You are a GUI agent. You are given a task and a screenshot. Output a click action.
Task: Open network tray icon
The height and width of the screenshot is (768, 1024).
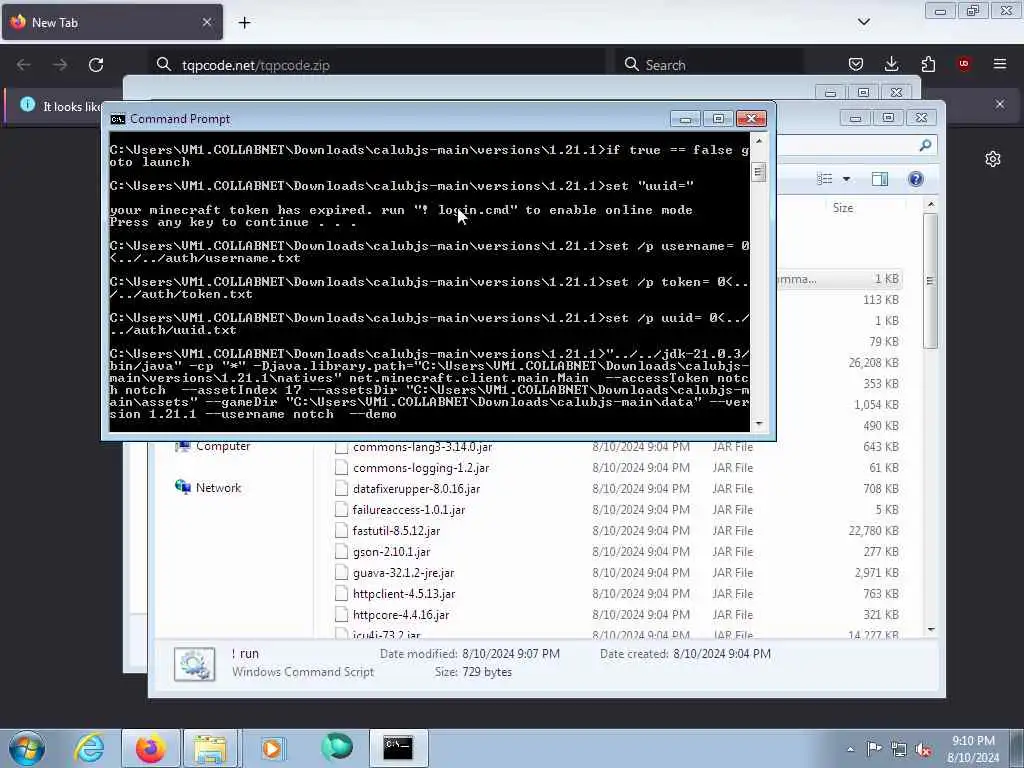pyautogui.click(x=899, y=750)
